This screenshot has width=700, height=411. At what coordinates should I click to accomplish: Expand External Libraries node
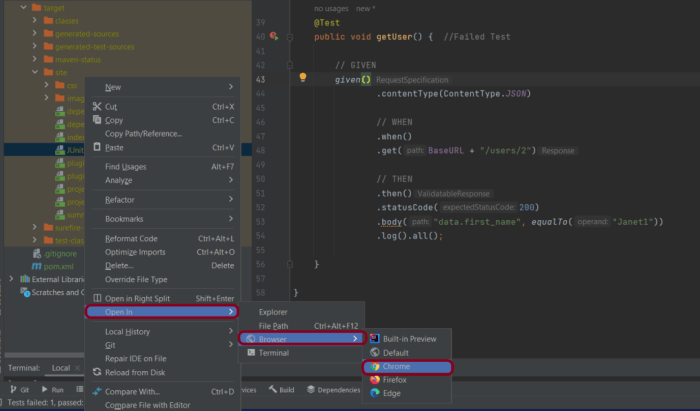(x=12, y=279)
